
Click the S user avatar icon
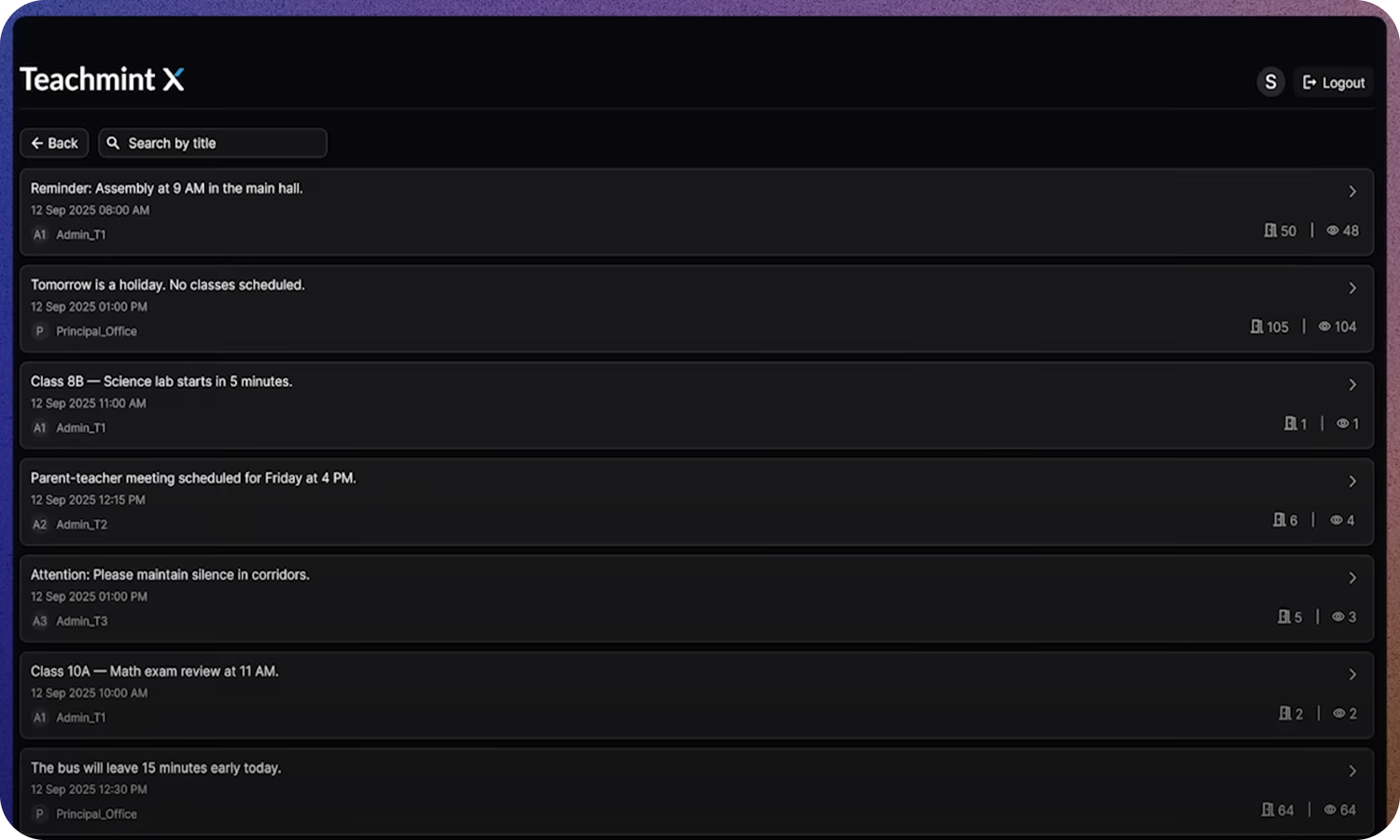pos(1270,82)
